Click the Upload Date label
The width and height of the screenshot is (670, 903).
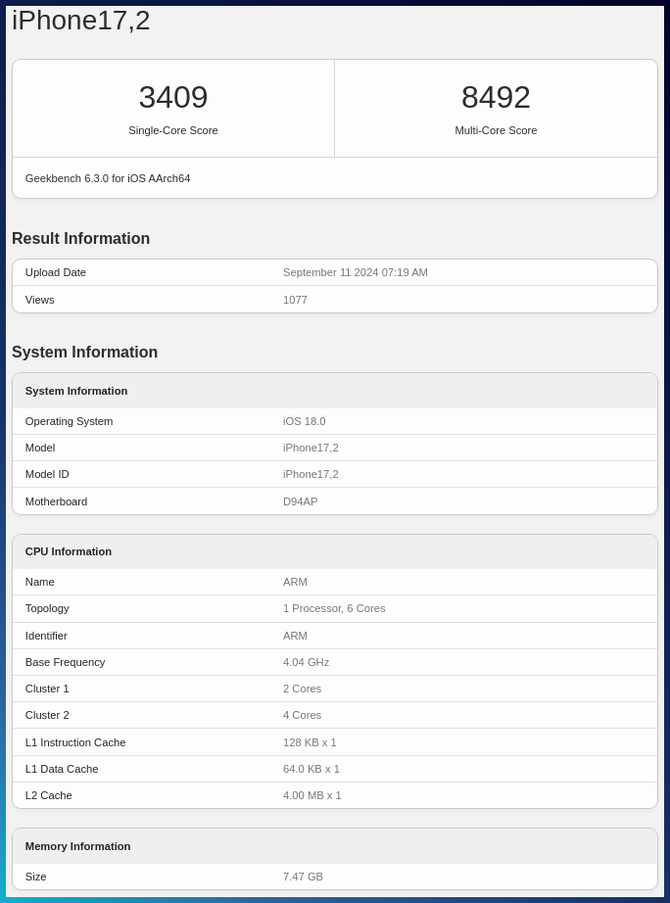pos(55,272)
